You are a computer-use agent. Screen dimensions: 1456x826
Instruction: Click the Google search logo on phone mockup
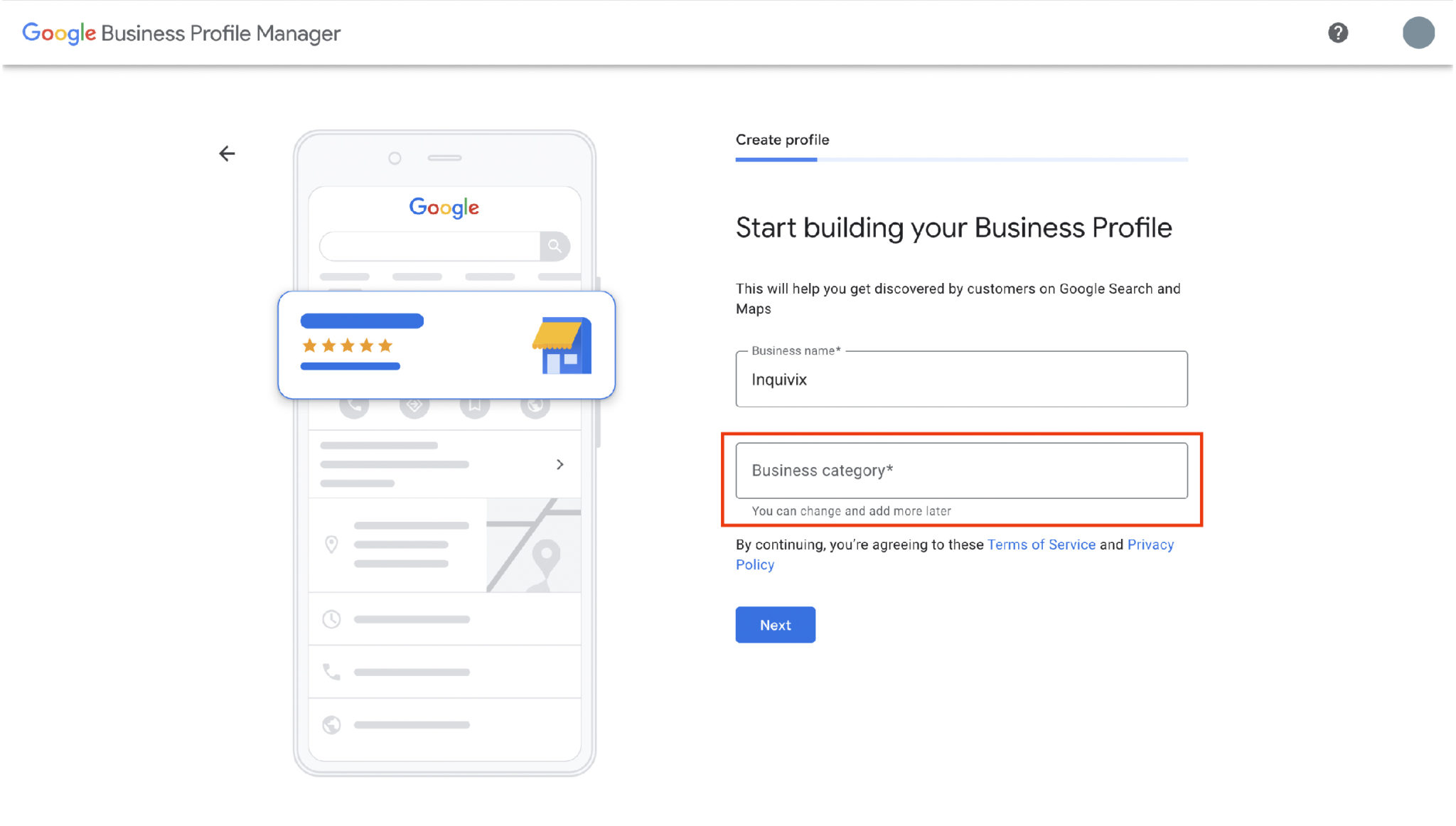pyautogui.click(x=444, y=207)
